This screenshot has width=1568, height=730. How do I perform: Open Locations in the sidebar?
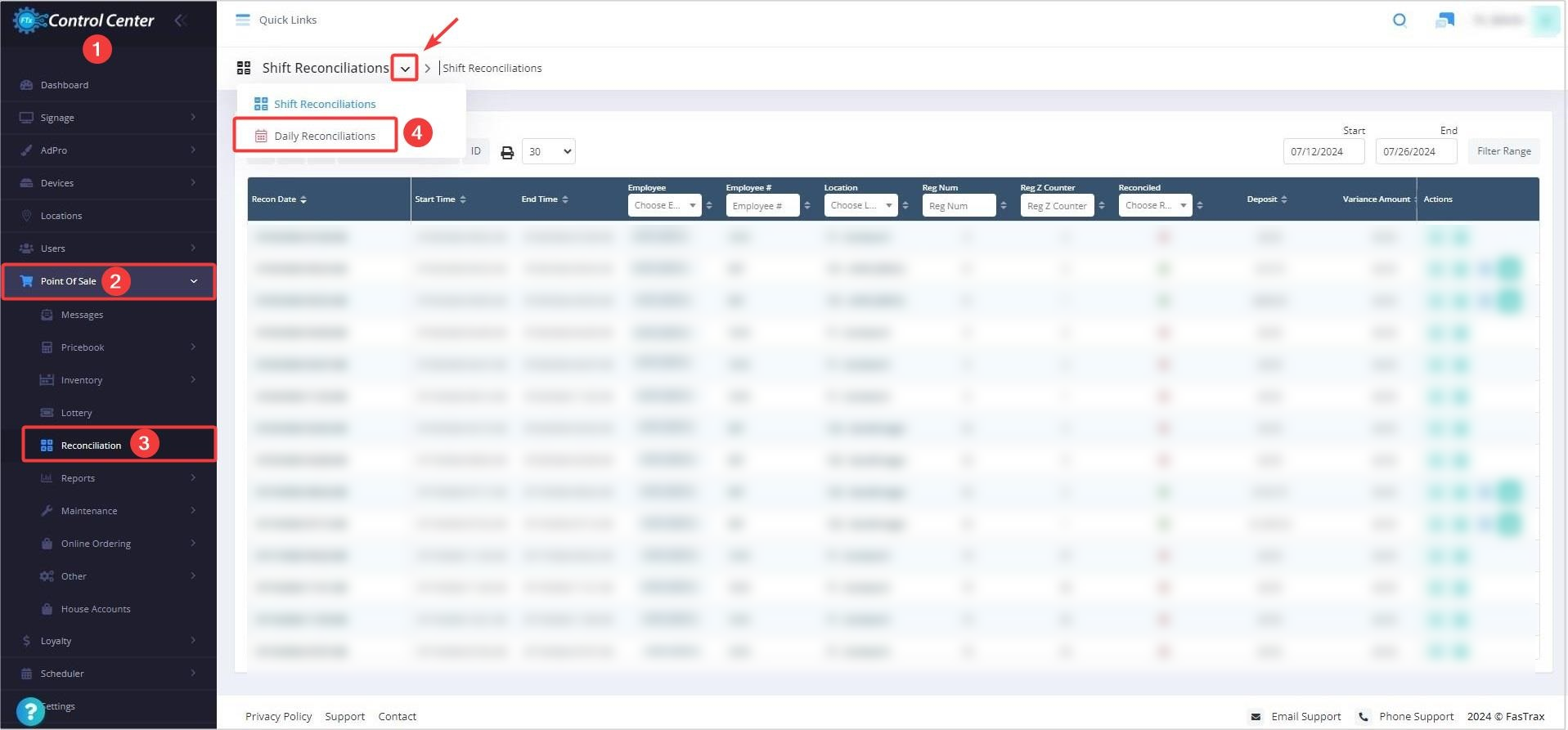tap(61, 216)
